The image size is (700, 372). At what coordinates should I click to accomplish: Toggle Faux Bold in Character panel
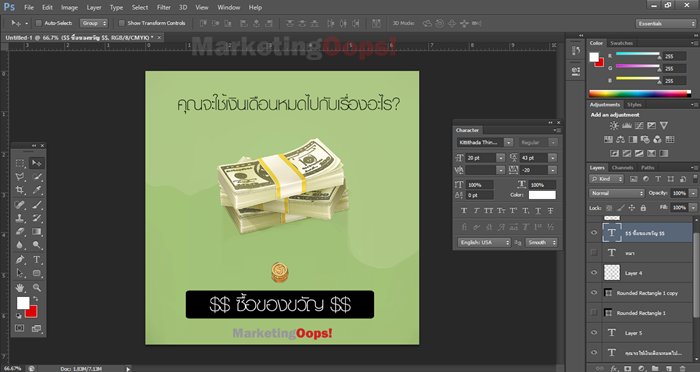pyautogui.click(x=464, y=211)
